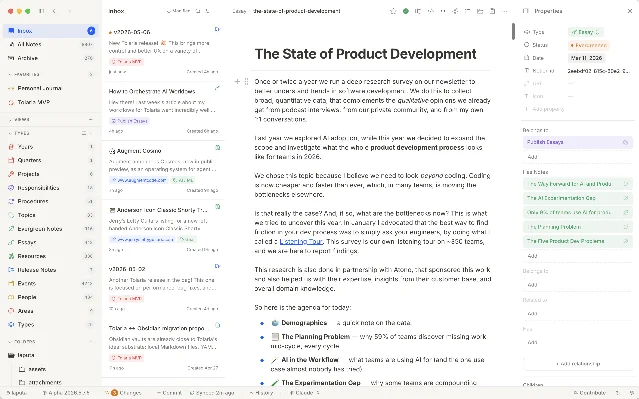Click the Listening Tour hyperlink
This screenshot has height=399, width=639.
(x=301, y=241)
